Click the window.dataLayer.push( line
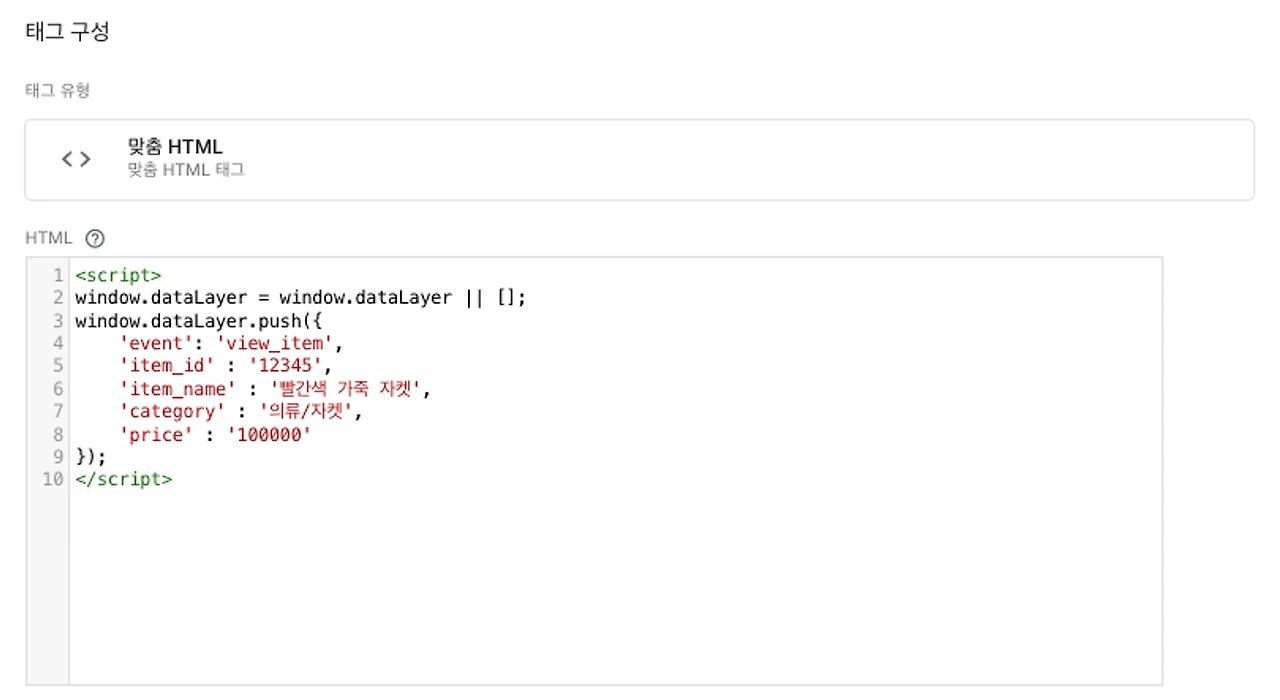This screenshot has height=700, width=1280. pos(200,321)
